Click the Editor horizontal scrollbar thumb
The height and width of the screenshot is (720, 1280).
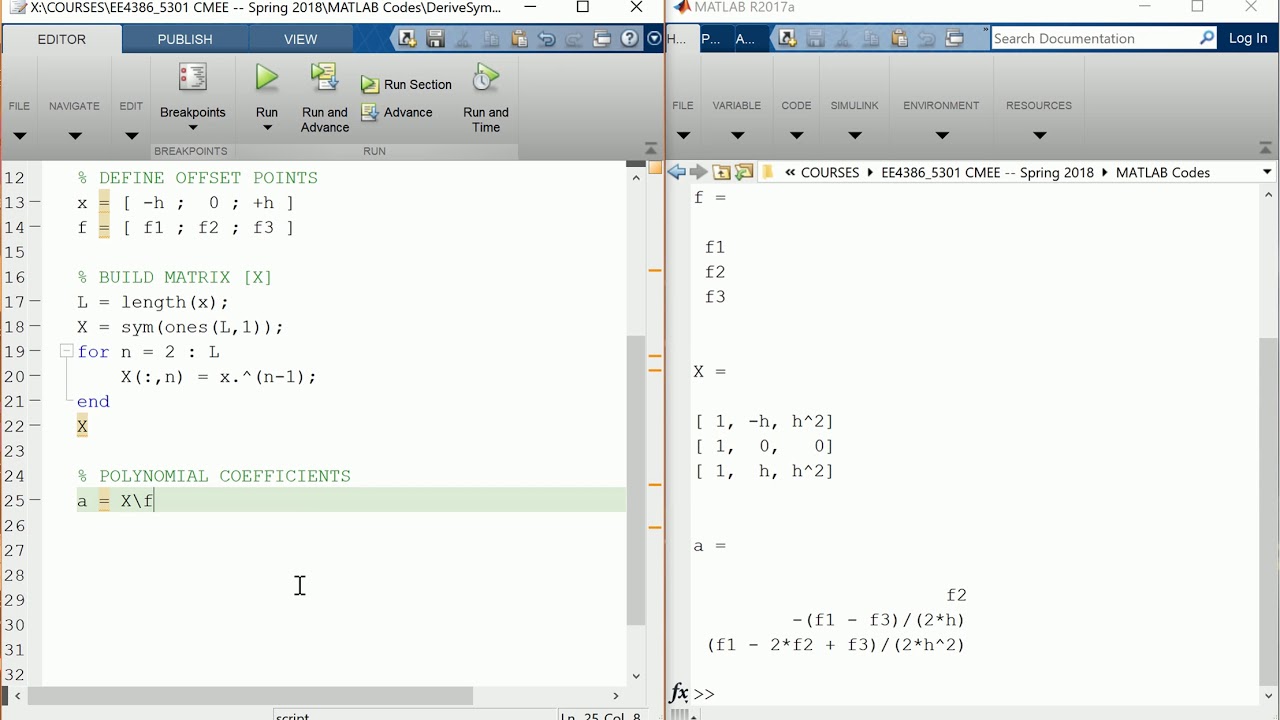250,696
